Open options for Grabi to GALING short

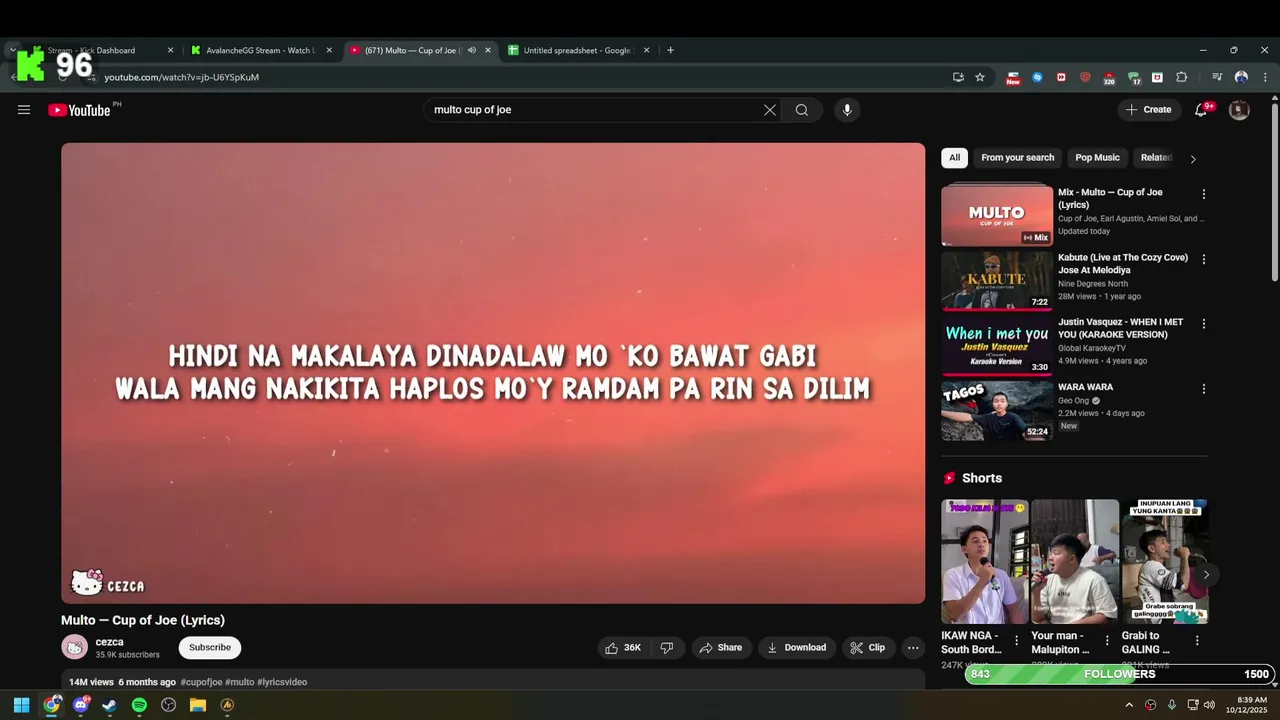tap(1197, 640)
